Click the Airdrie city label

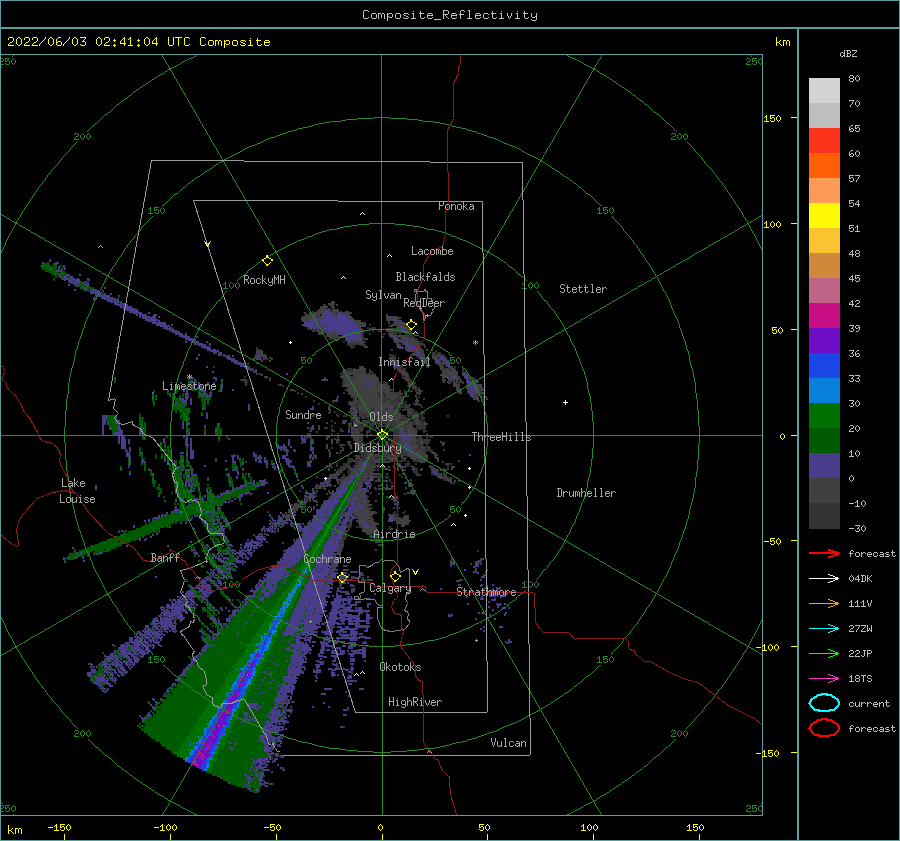click(x=394, y=534)
